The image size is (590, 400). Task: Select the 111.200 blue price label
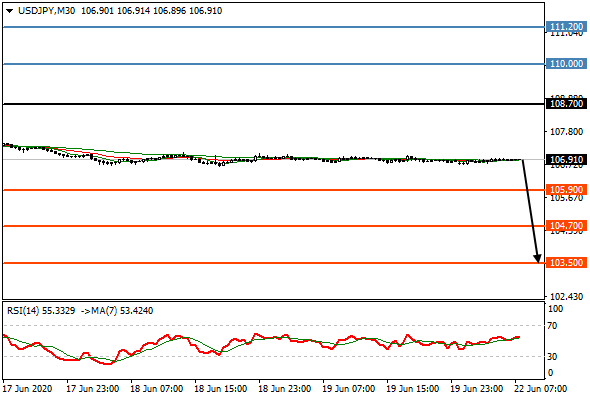[566, 27]
